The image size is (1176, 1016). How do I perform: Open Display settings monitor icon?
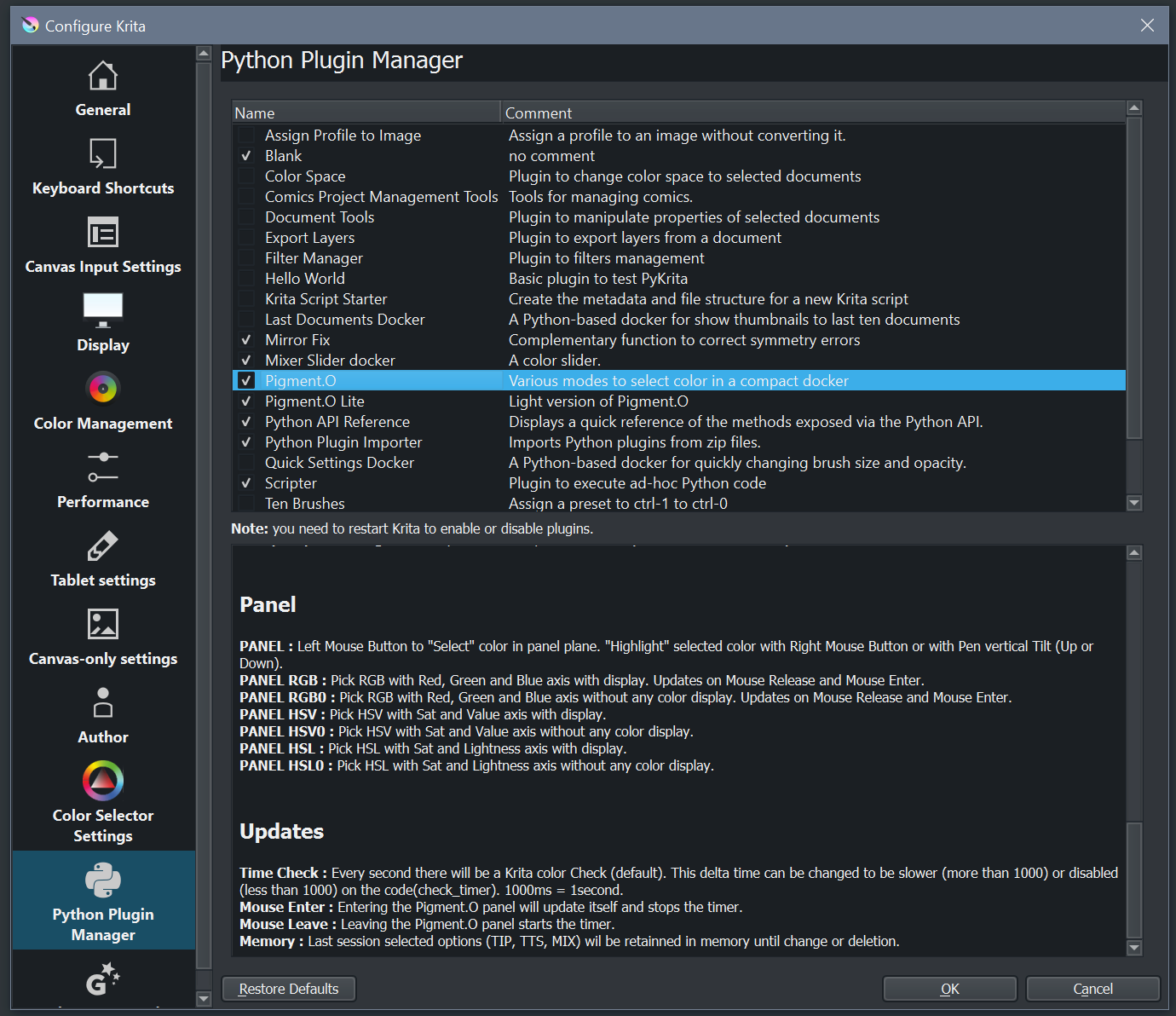(103, 311)
